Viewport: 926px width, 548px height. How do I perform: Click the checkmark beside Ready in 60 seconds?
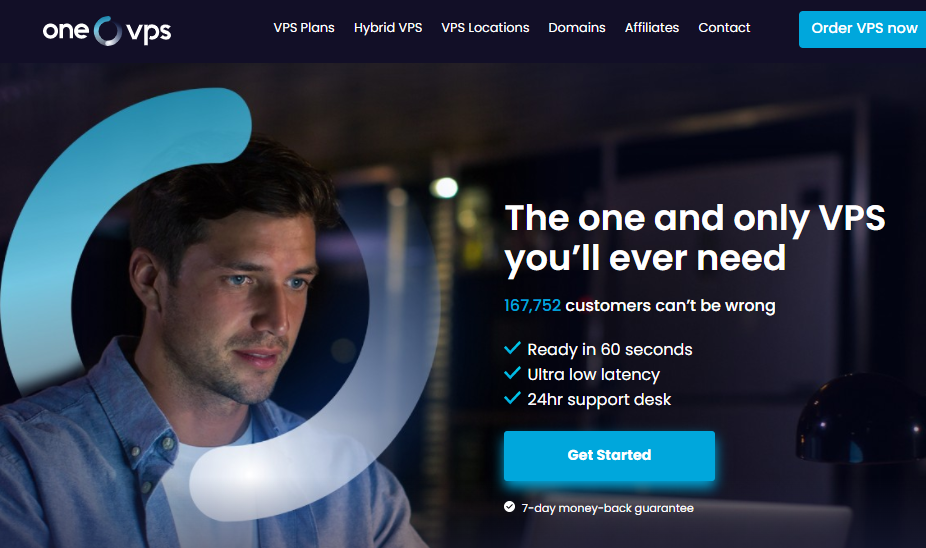coord(512,348)
